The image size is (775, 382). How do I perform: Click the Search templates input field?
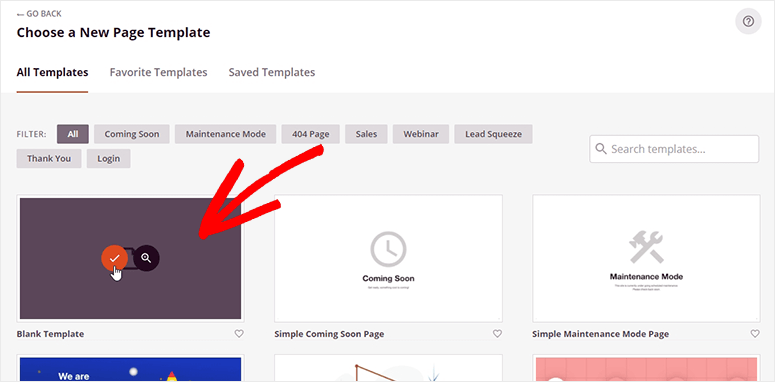[674, 149]
